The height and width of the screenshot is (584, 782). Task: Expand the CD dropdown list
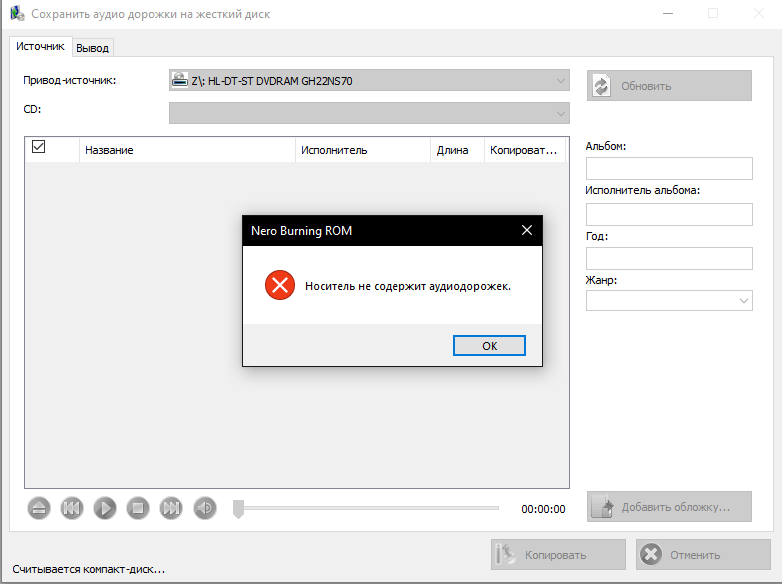[x=369, y=113]
